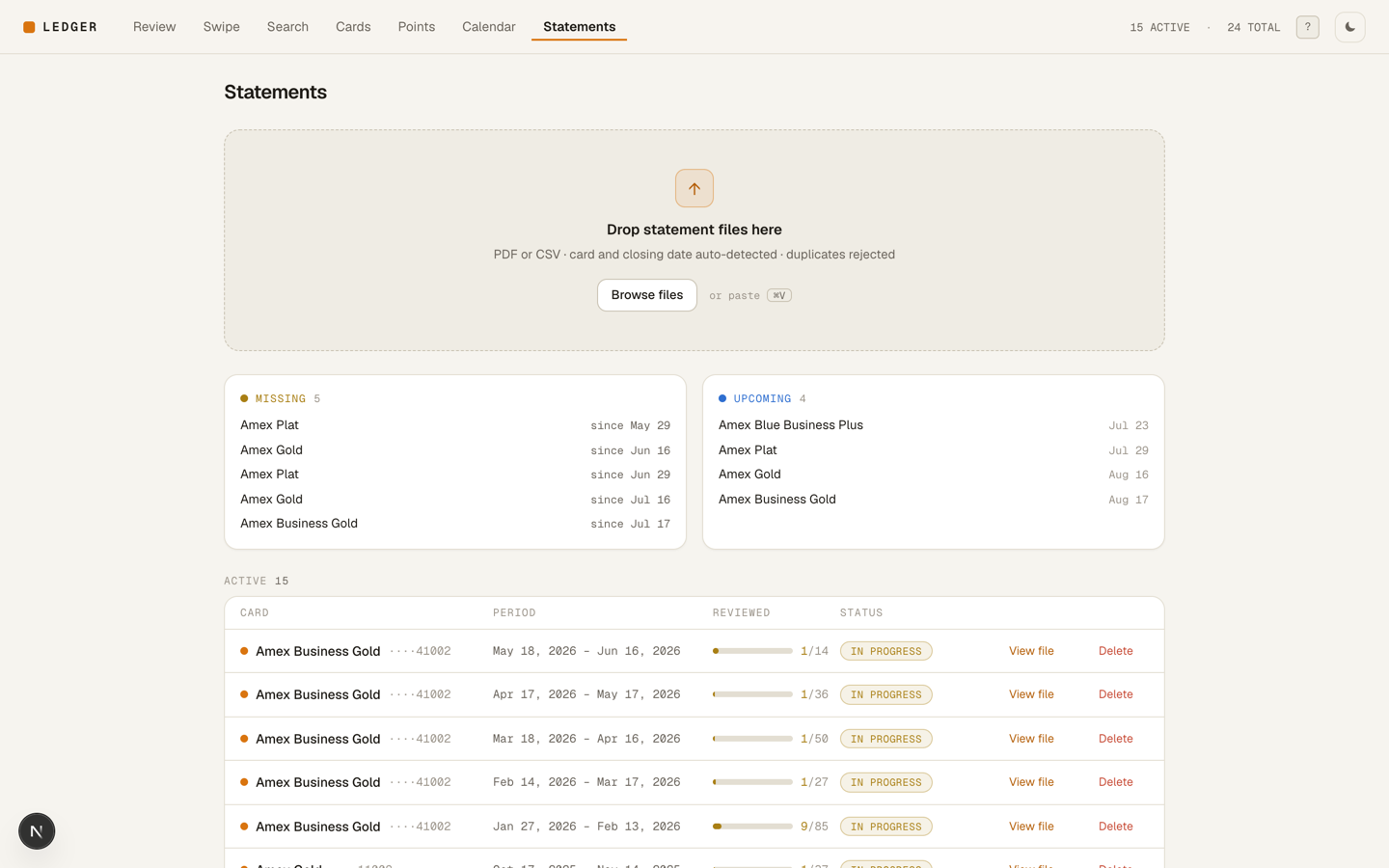Click the Drop statement files here heading
This screenshot has width=1389, height=868.
694,230
